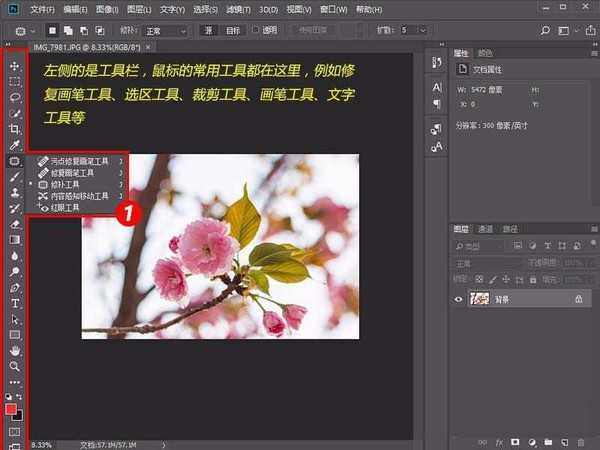Switch to the 通道 tab
This screenshot has height=450, width=600.
click(484, 228)
